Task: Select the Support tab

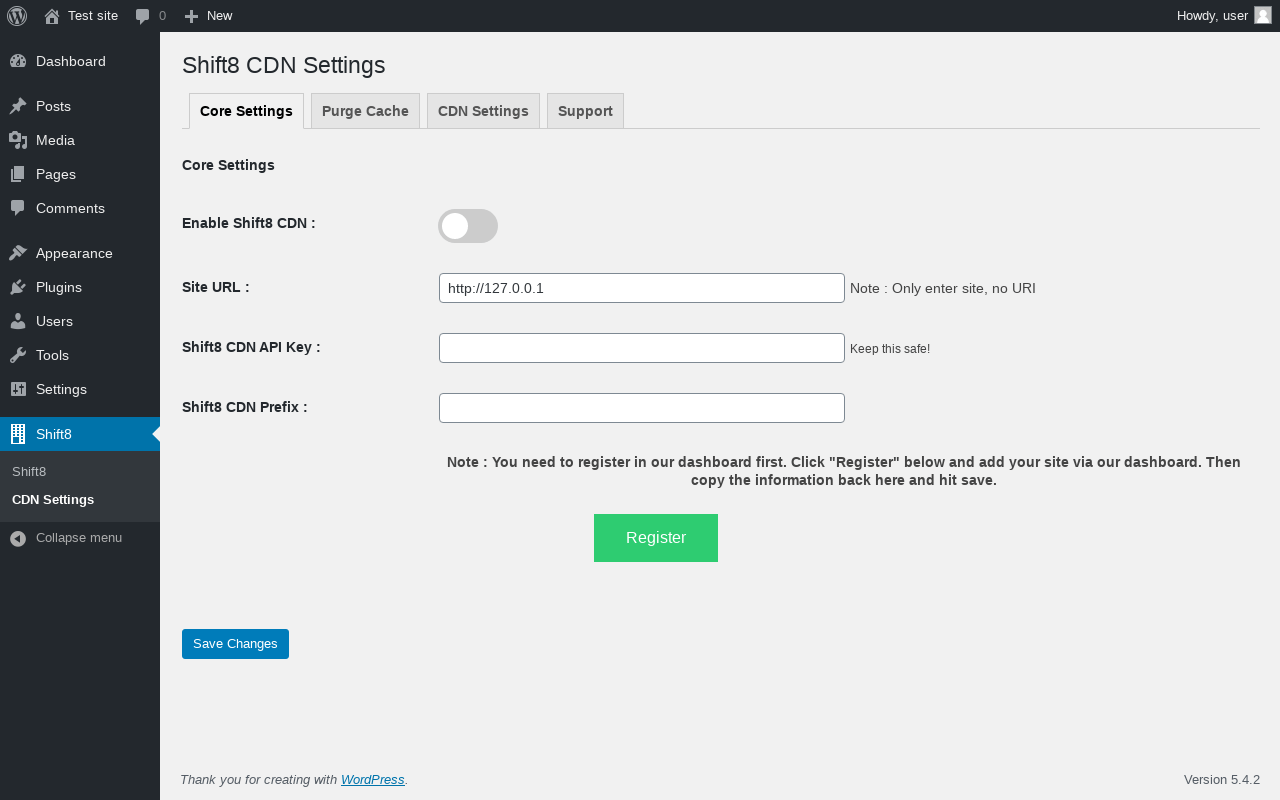Action: click(x=585, y=111)
